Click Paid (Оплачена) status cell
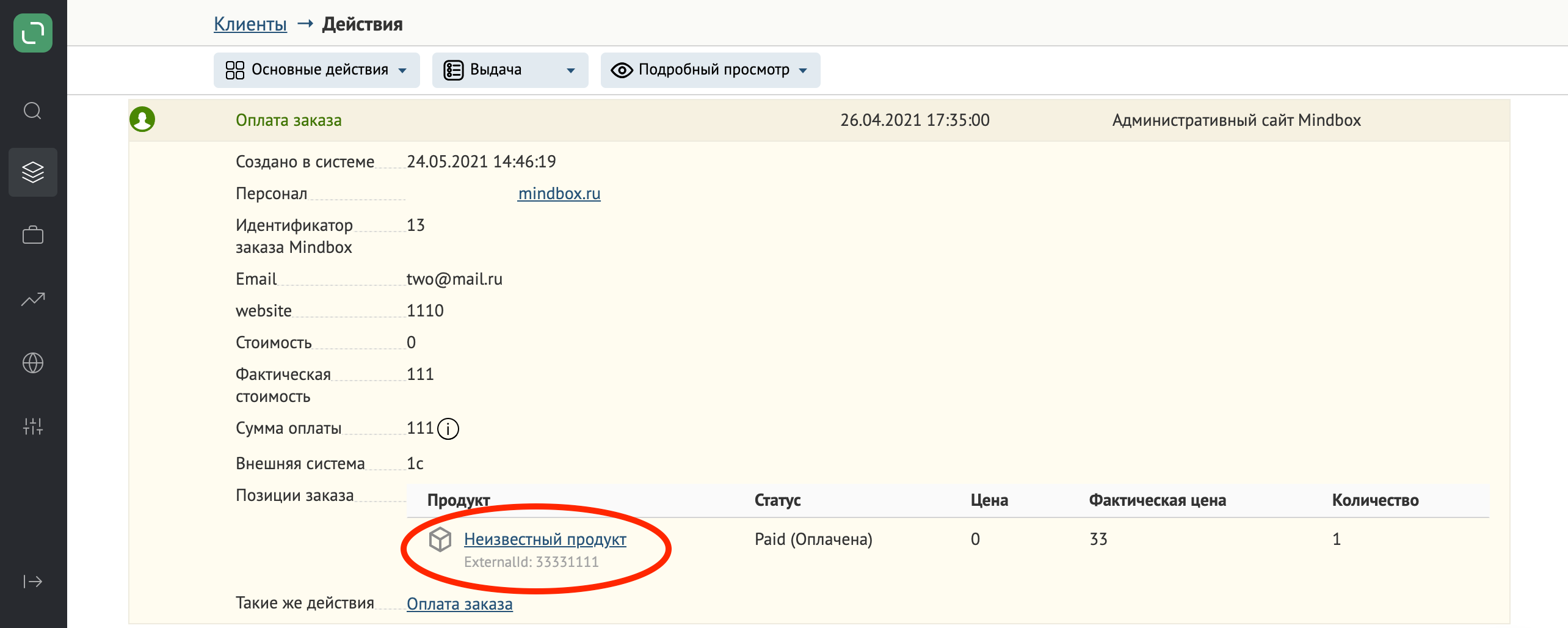This screenshot has height=628, width=1568. click(813, 539)
